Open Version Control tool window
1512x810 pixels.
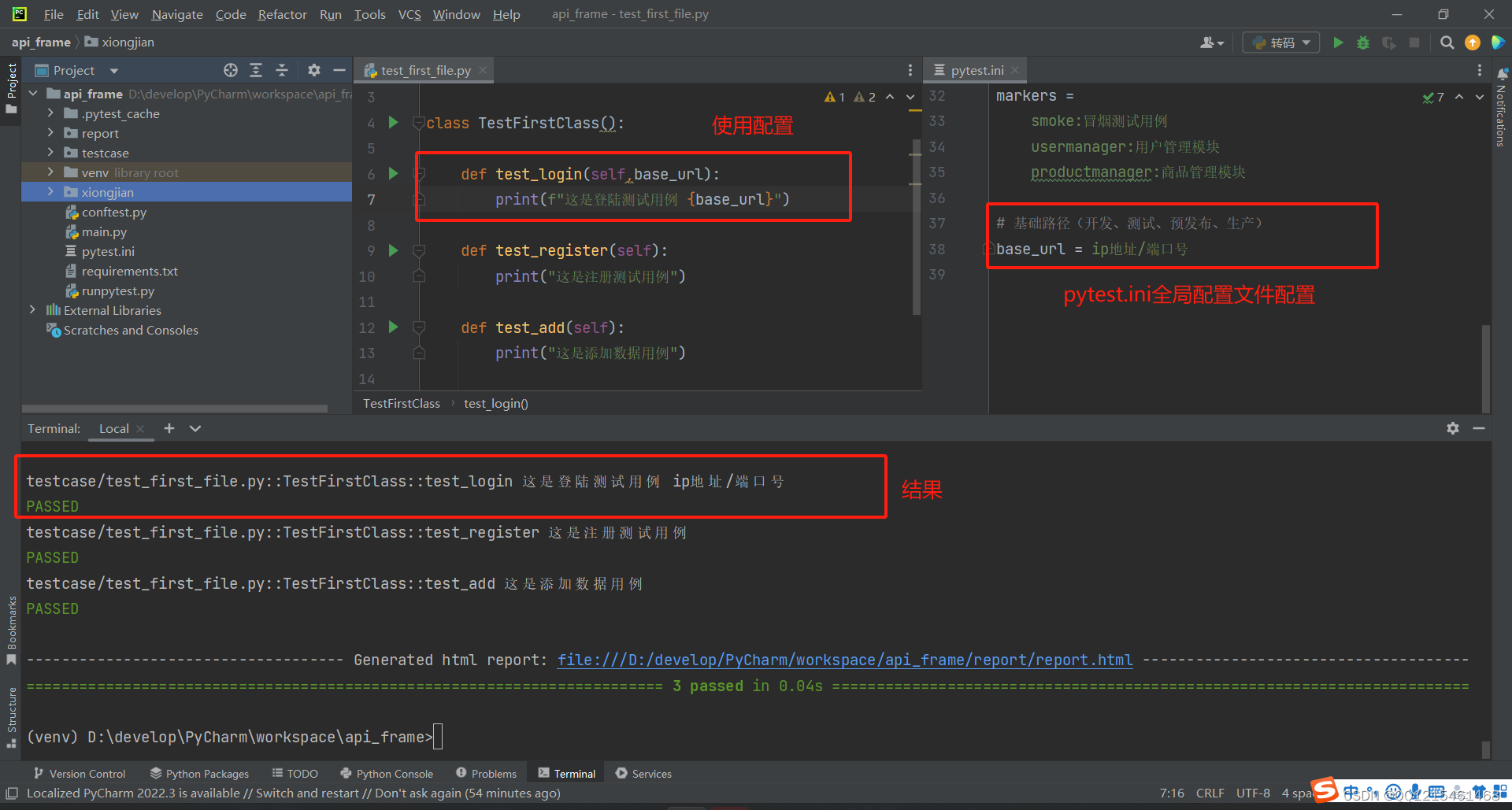coord(79,774)
